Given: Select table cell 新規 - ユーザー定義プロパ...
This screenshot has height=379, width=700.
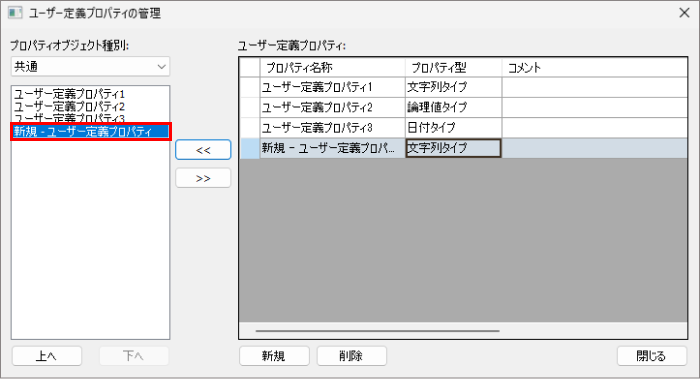Looking at the screenshot, I should [x=333, y=148].
